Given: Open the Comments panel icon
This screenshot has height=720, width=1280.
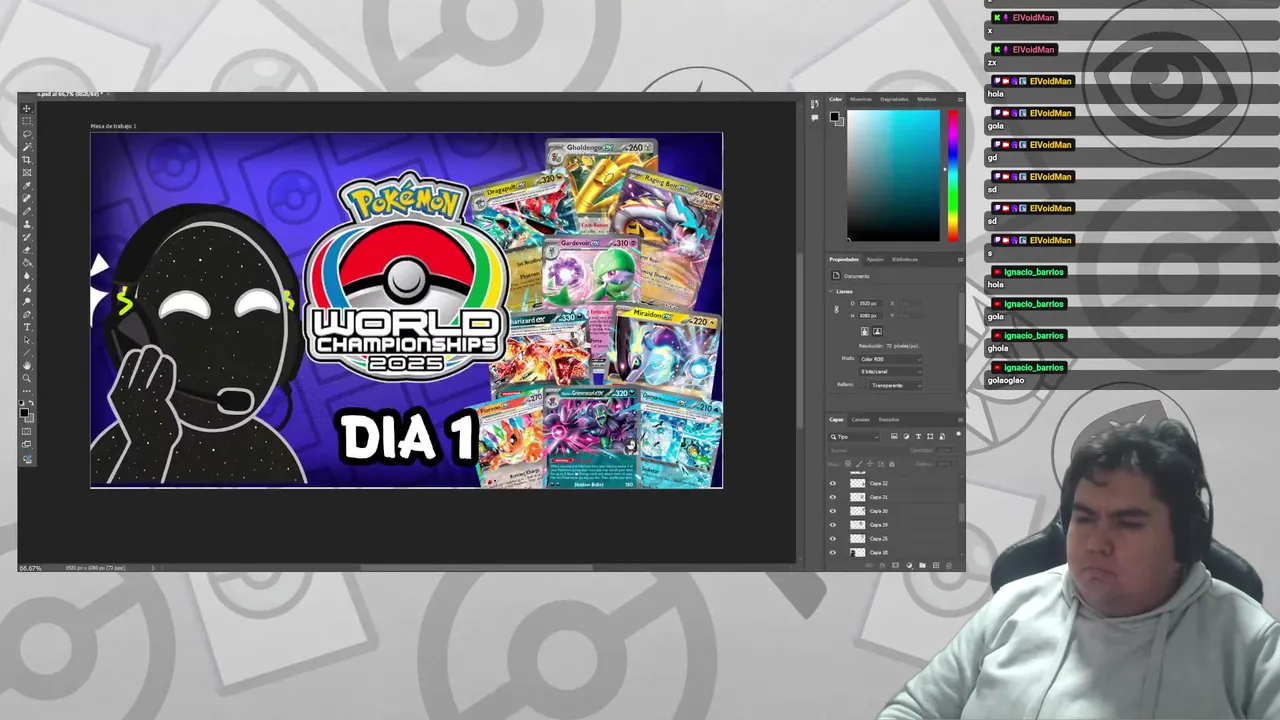Looking at the screenshot, I should pos(815,118).
